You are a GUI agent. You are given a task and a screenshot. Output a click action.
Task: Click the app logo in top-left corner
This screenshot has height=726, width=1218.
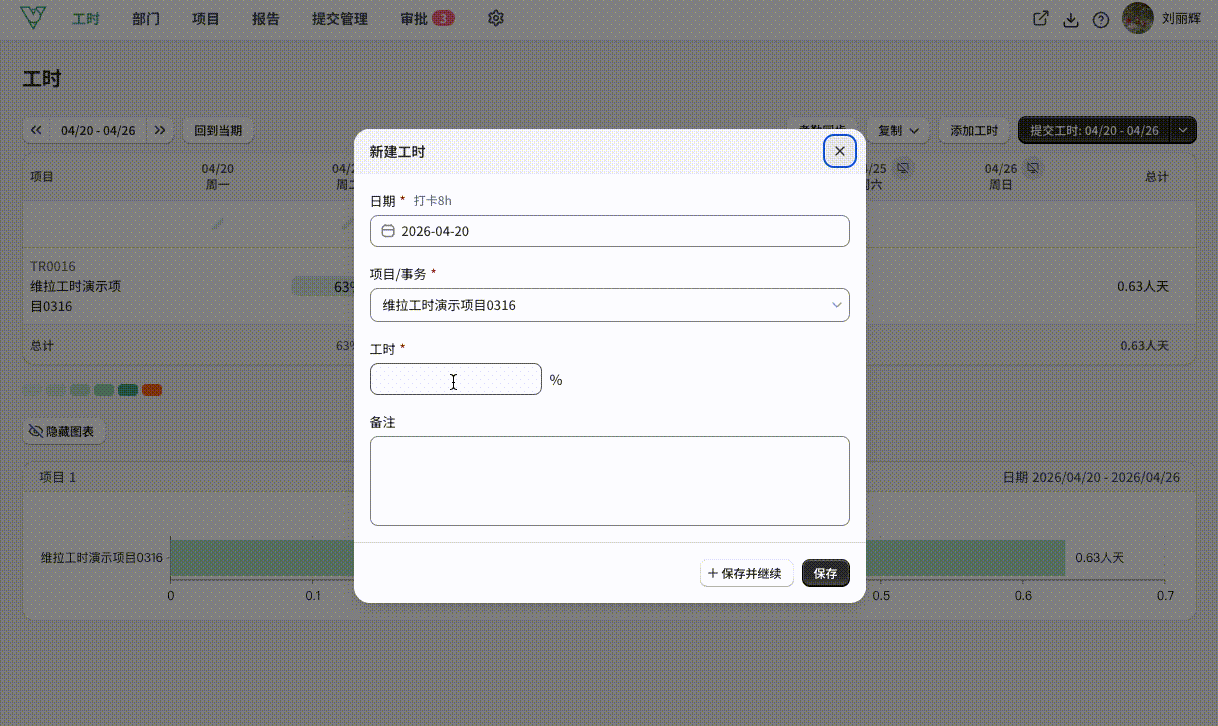pos(33,18)
